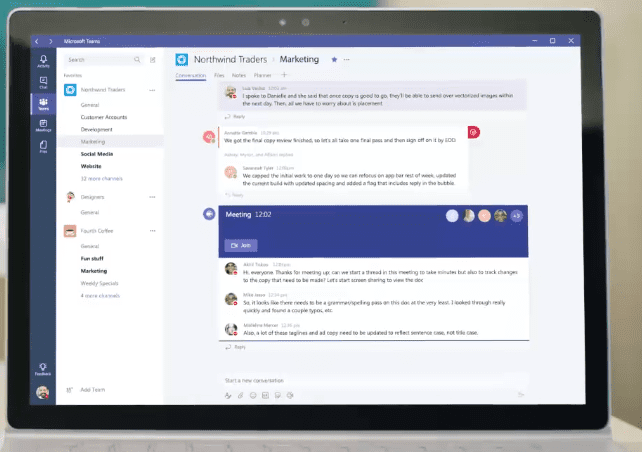The height and width of the screenshot is (452, 642).
Task: Click the new chat compose icon
Action: pyautogui.click(x=153, y=60)
